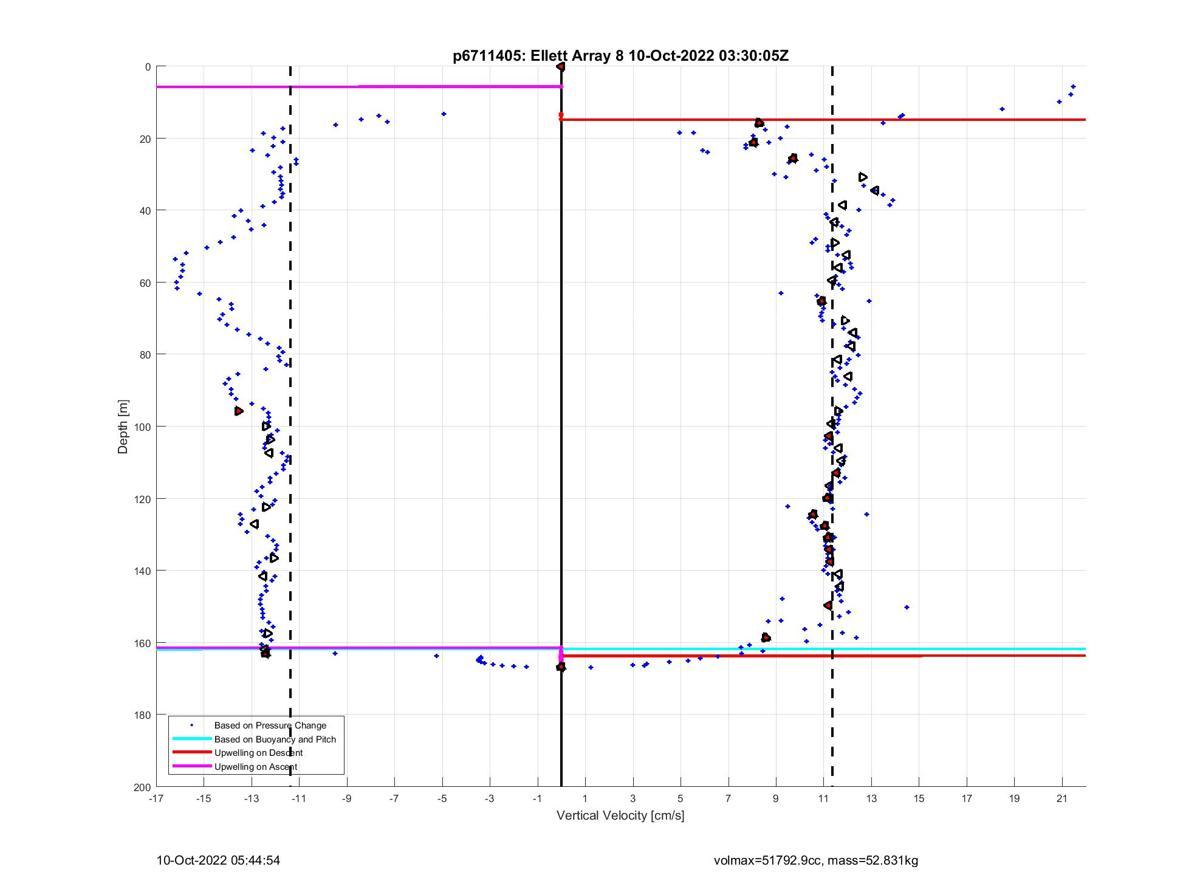Click the cyan line sample in legend
This screenshot has height=885, width=1200.
(x=192, y=739)
